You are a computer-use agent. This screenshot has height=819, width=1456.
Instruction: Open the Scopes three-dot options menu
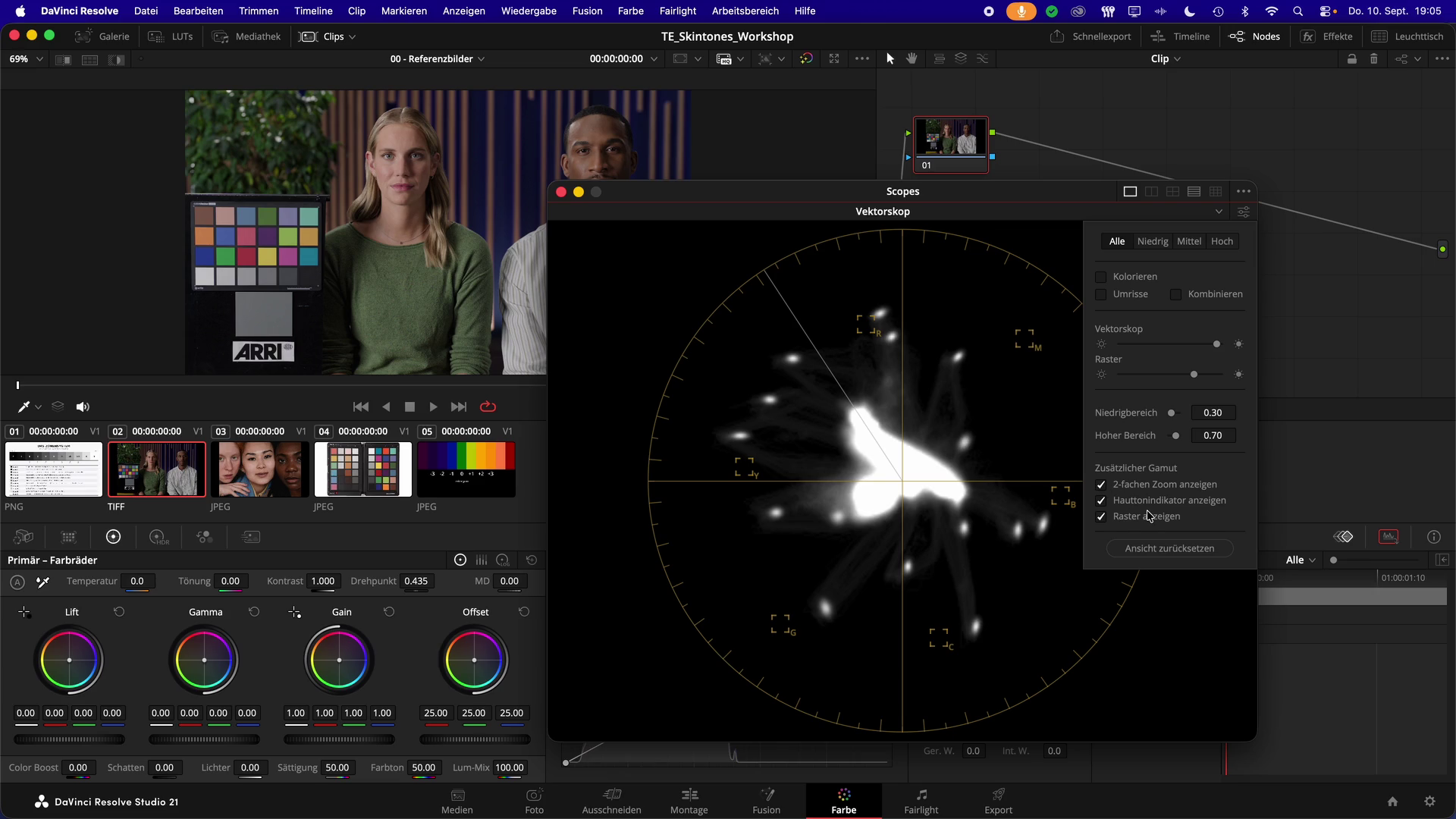coord(1243,192)
